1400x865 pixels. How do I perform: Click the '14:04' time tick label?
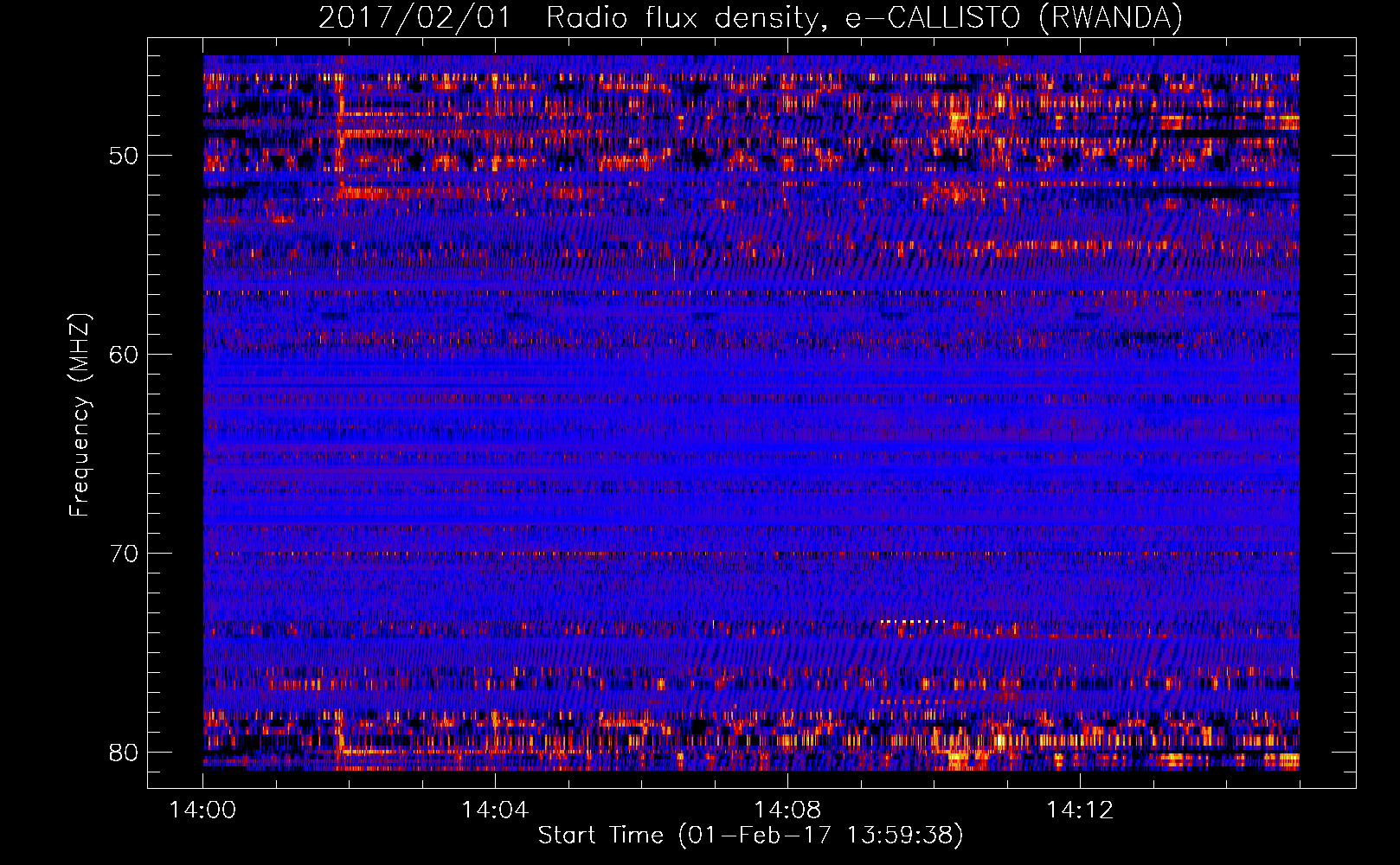[495, 811]
